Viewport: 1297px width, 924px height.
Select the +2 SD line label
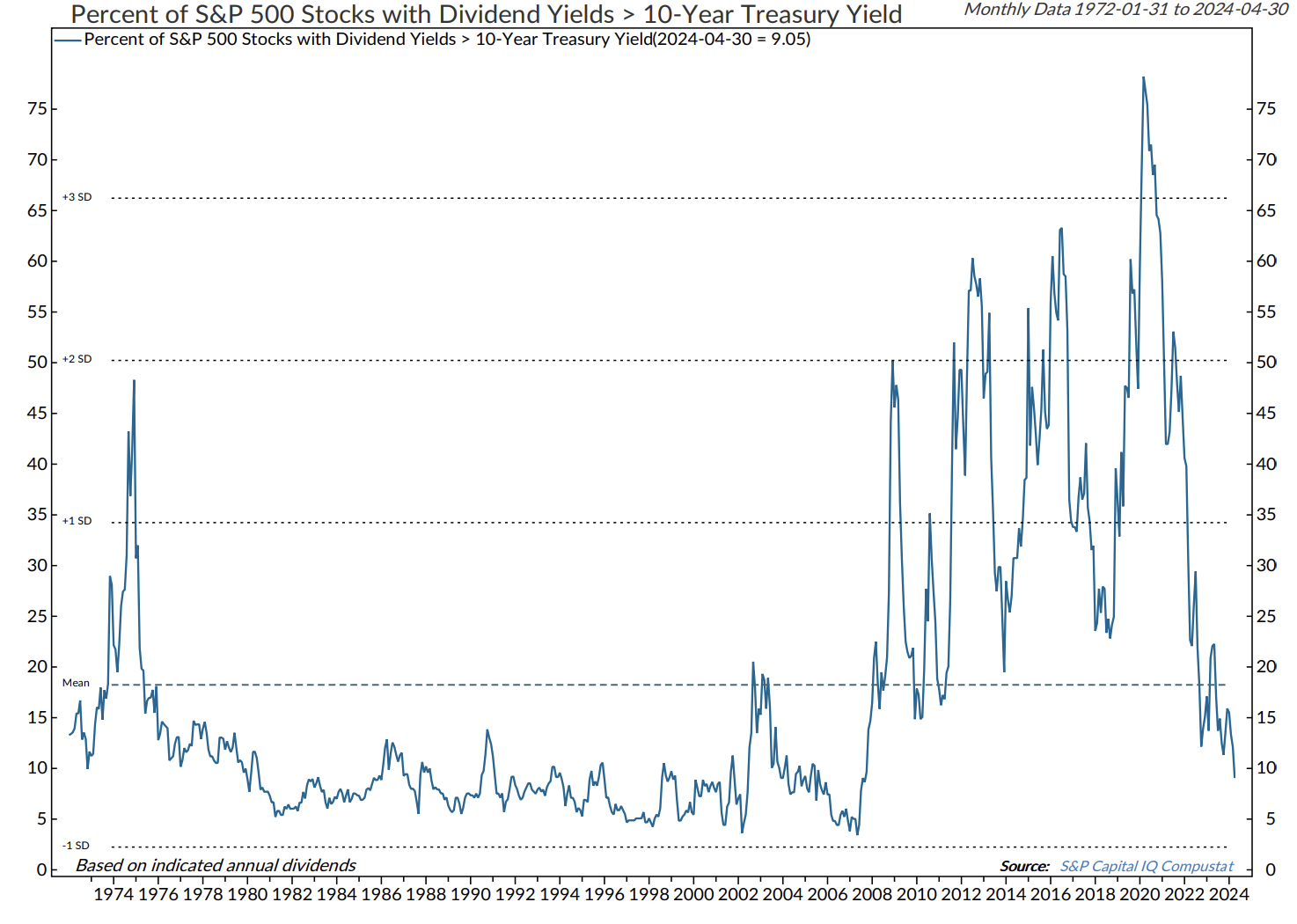(x=77, y=359)
